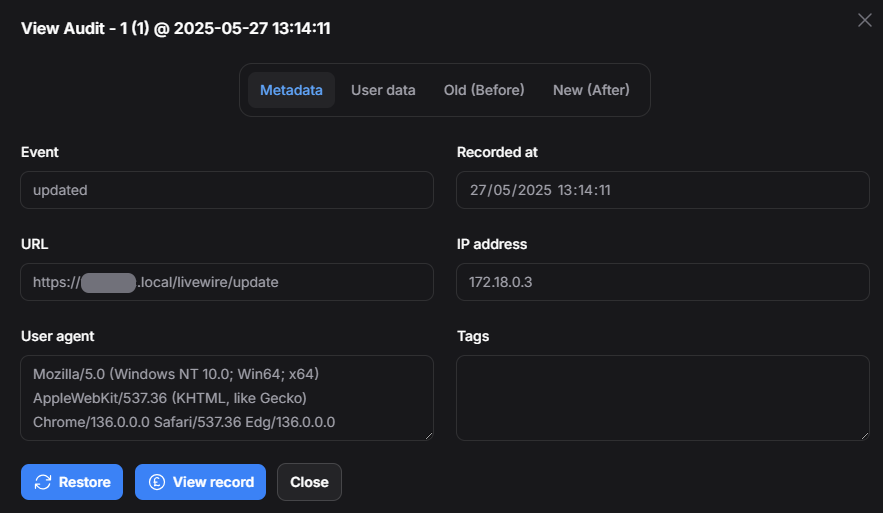The height and width of the screenshot is (513, 883).
Task: Dismiss the dialog with the top-right X icon
Action: coord(865,20)
